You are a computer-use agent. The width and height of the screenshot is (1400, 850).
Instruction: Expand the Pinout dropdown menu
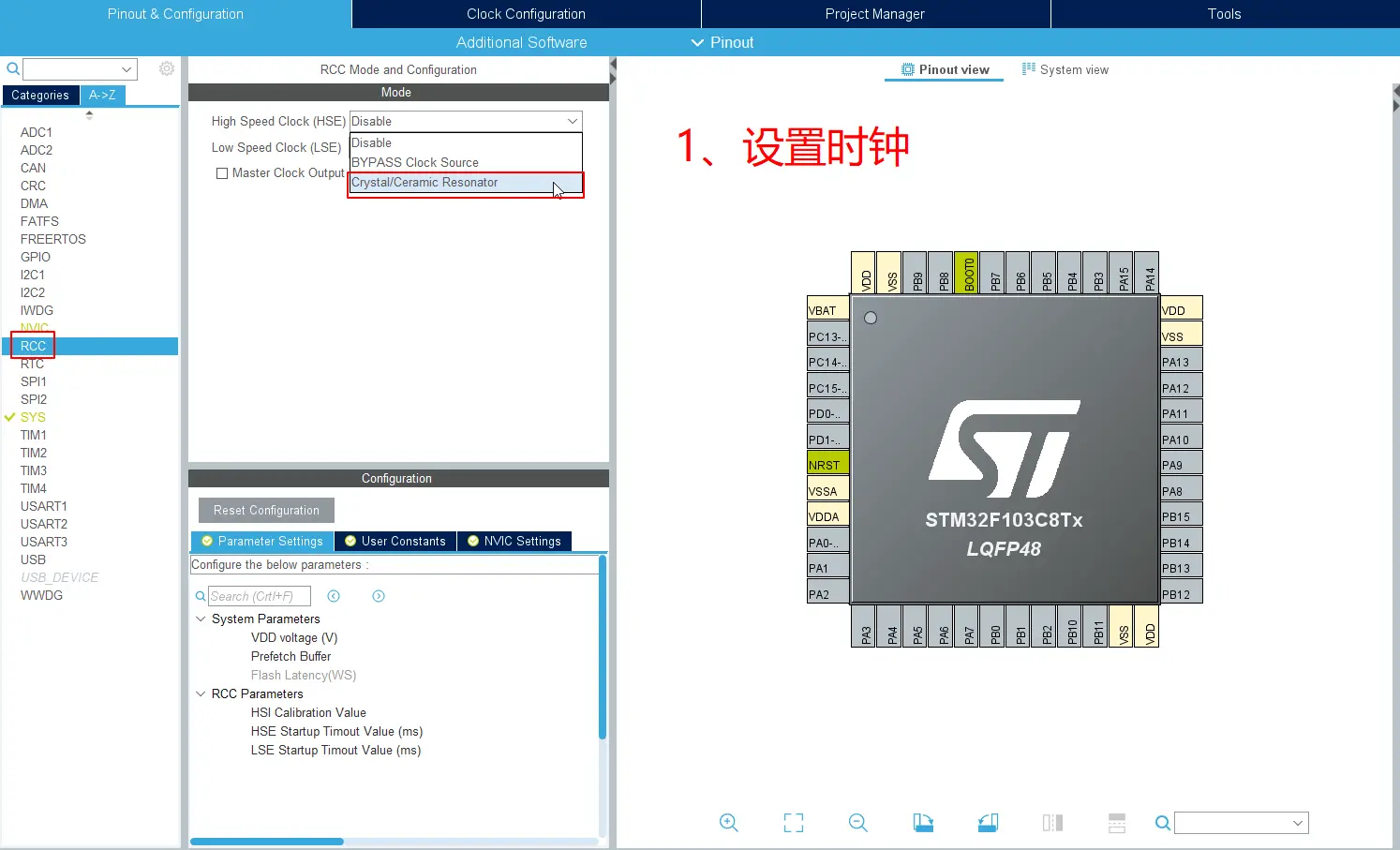coord(722,42)
